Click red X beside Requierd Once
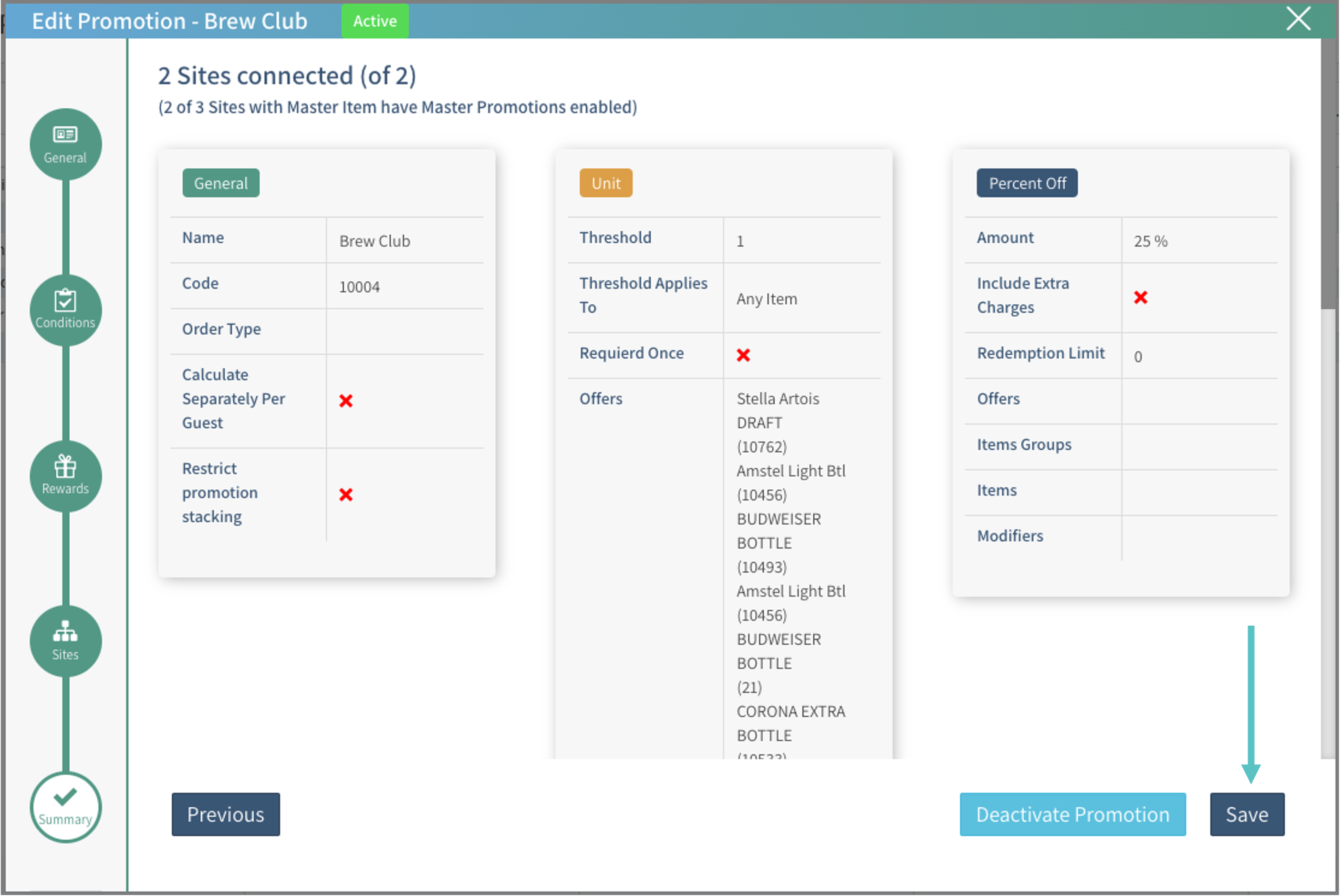 [743, 355]
